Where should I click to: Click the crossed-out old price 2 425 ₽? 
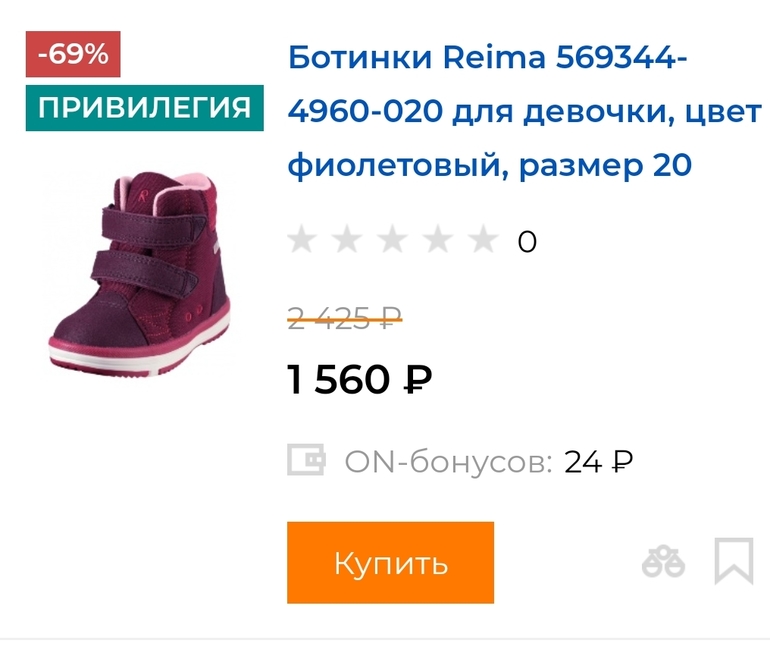pyautogui.click(x=345, y=318)
